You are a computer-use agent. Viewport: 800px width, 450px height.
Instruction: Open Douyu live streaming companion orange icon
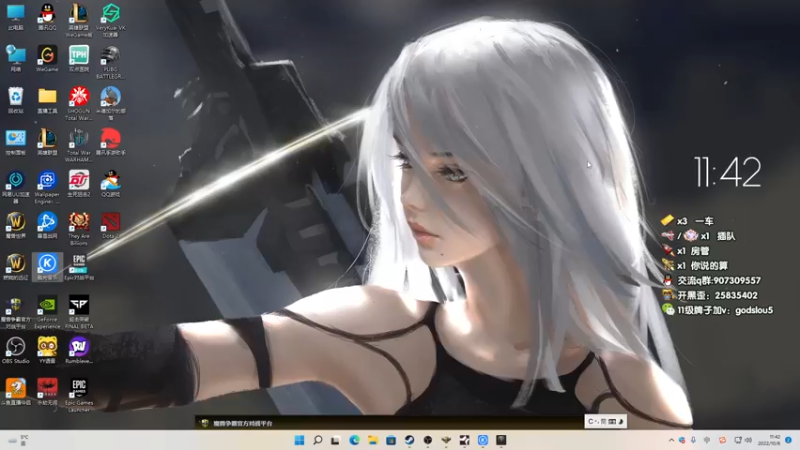[16, 392]
